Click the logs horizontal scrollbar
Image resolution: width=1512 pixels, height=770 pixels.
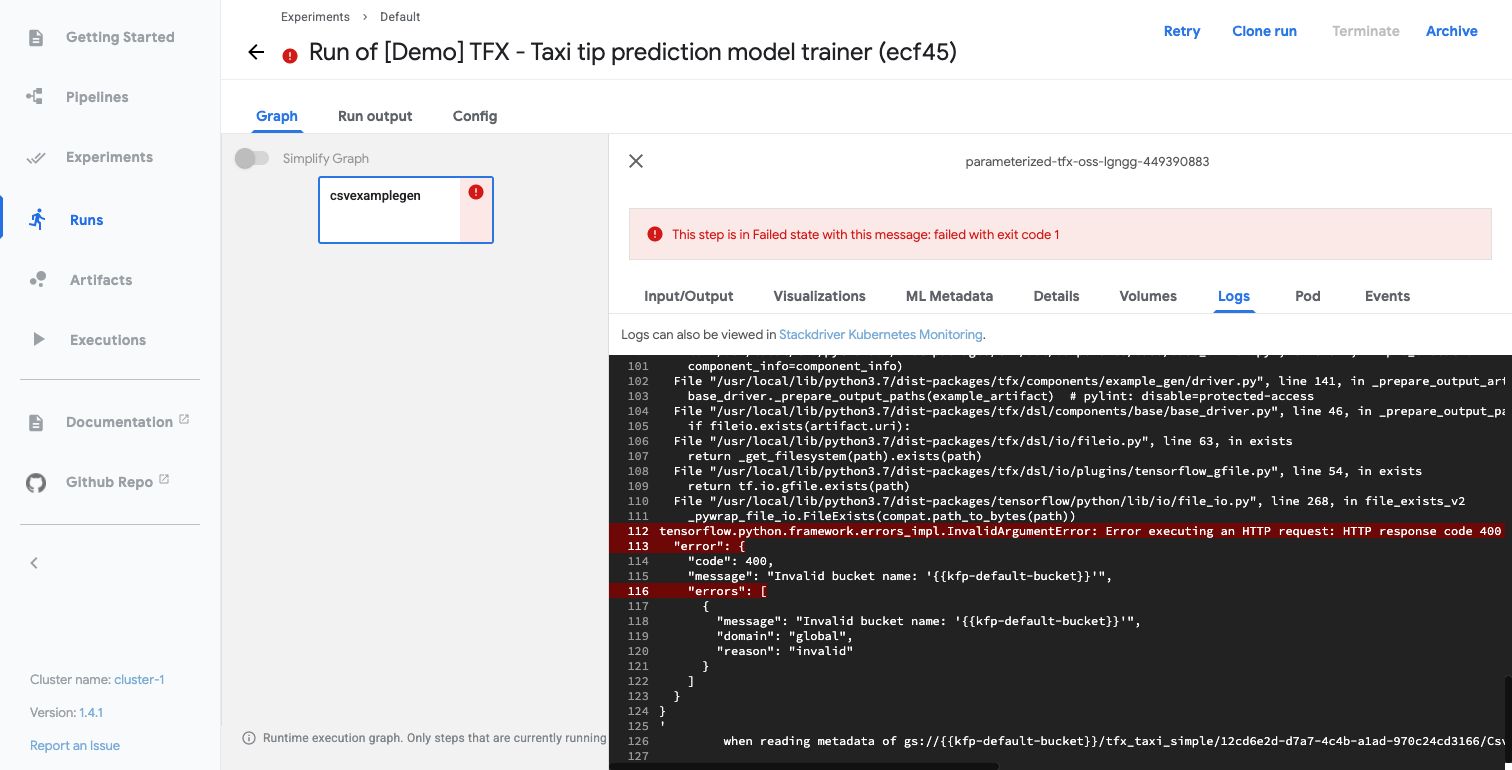coord(804,766)
